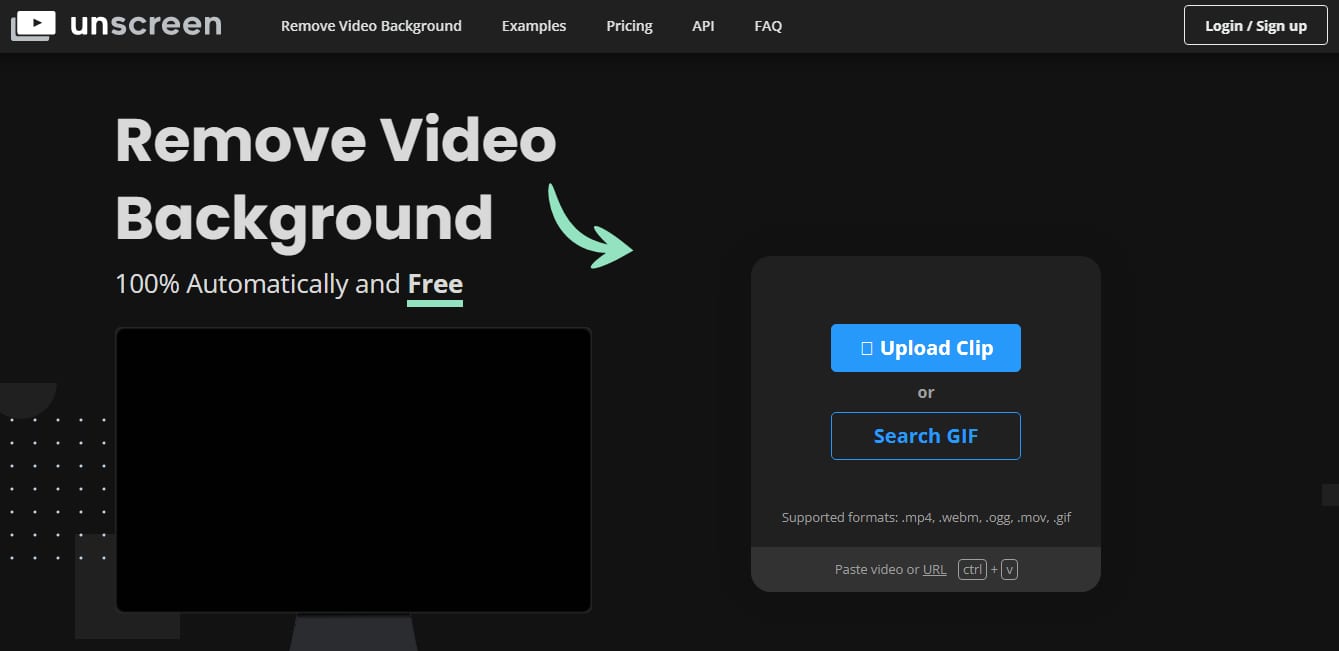Switch to the Examples page
Image resolution: width=1339 pixels, height=651 pixels.
point(533,26)
